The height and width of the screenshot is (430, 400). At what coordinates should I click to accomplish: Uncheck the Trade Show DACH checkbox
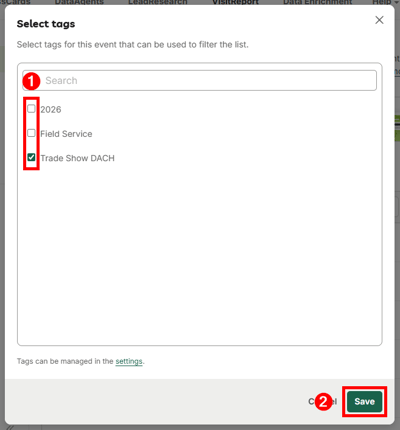coord(31,157)
